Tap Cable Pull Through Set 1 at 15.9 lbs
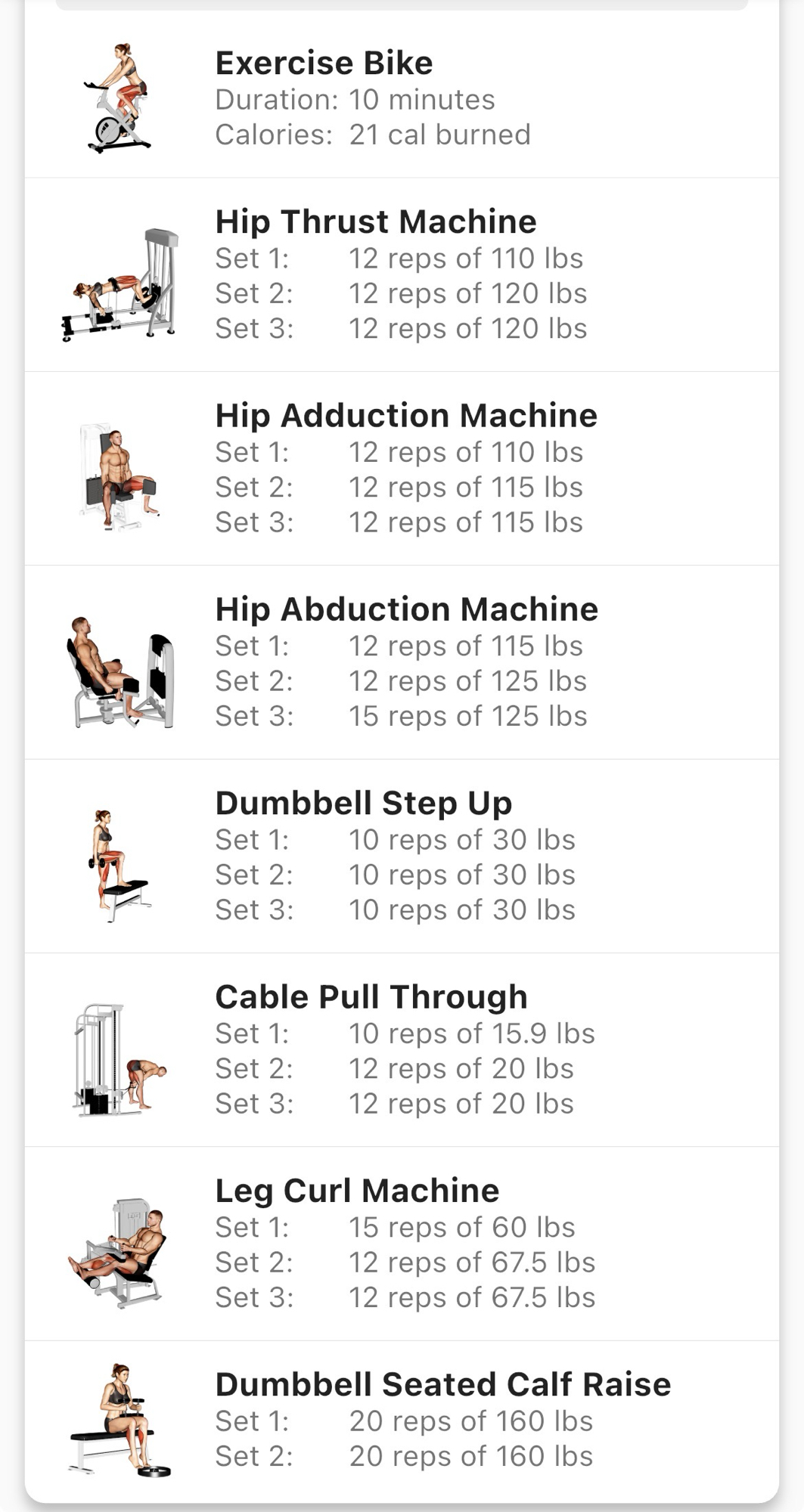Screen dimensions: 804x1512 click(x=405, y=1033)
